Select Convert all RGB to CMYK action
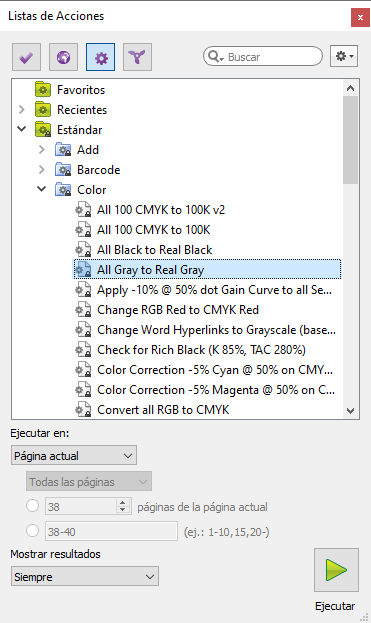371x623 pixels. (x=163, y=410)
